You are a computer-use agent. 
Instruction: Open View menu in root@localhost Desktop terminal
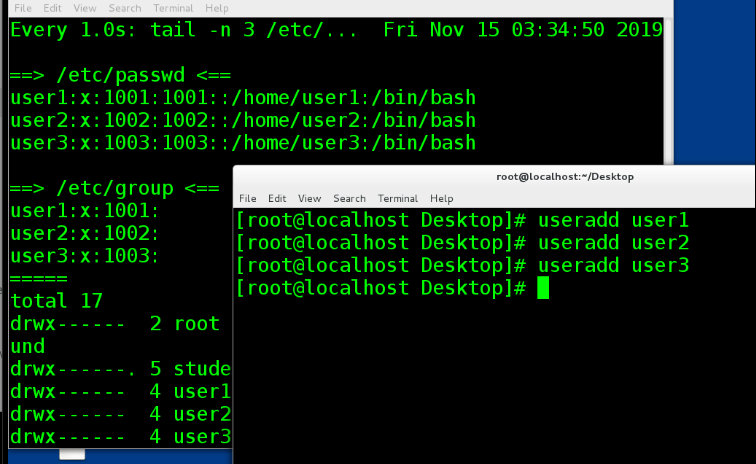click(x=310, y=198)
